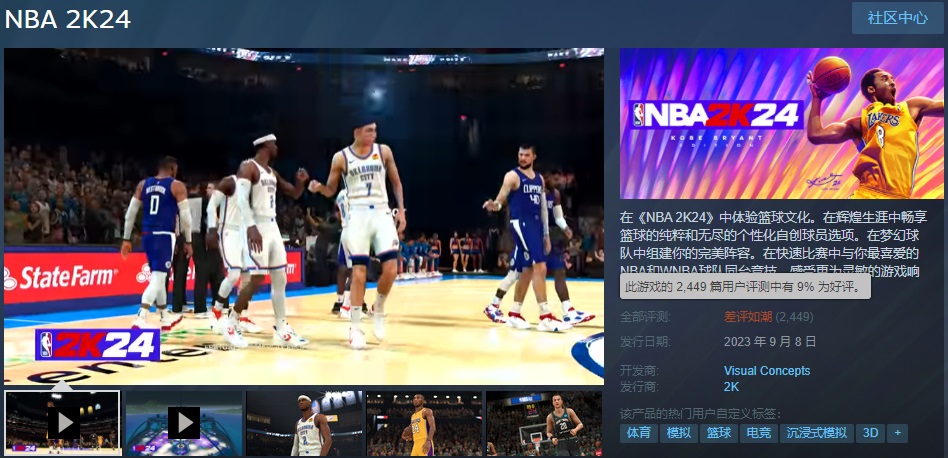Viewport: 948px width, 458px height.
Task: Select the third thumbnail with white-jersey player
Action: (303, 423)
